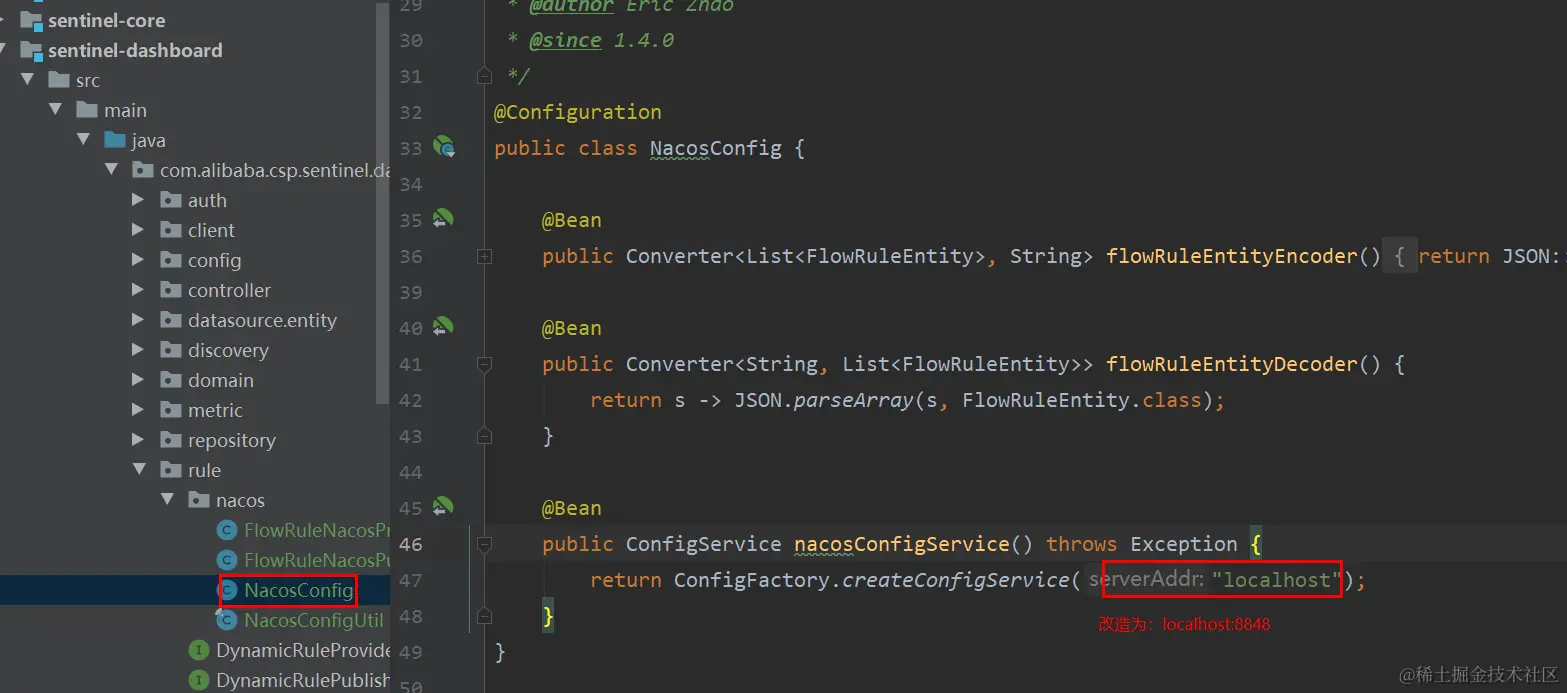Click the bean gutter icon at line 35

[443, 219]
